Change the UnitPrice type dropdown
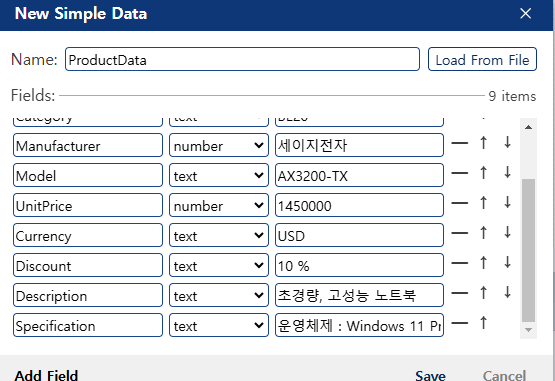Image resolution: width=555 pixels, height=381 pixels. click(x=219, y=205)
